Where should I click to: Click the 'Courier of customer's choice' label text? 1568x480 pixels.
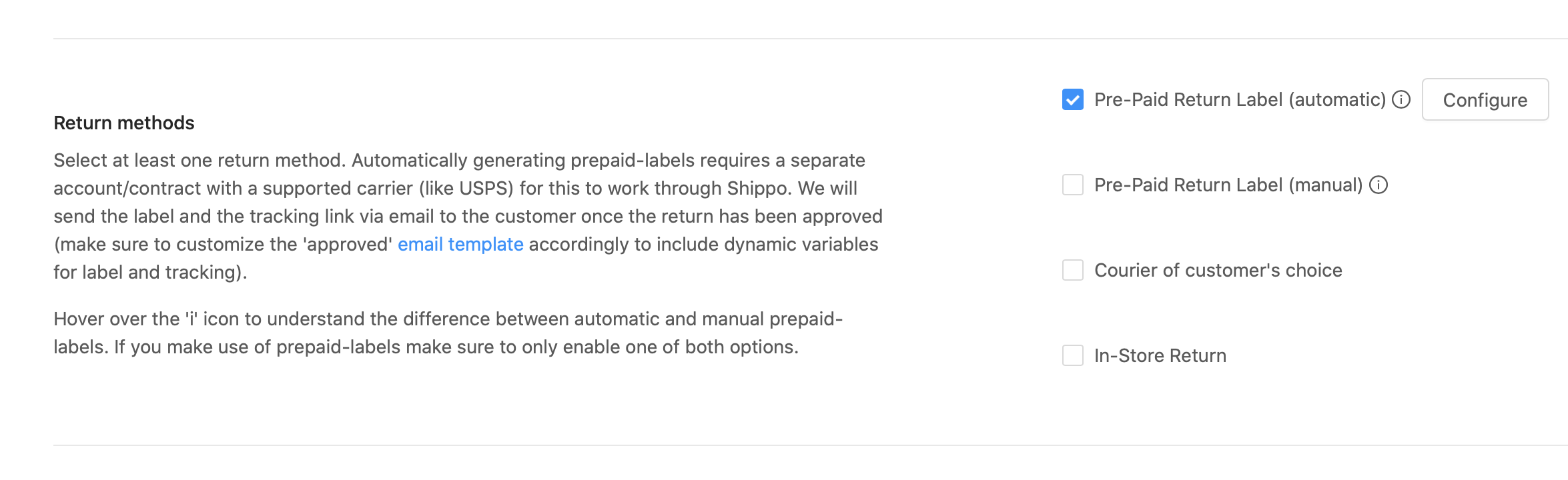(1218, 270)
